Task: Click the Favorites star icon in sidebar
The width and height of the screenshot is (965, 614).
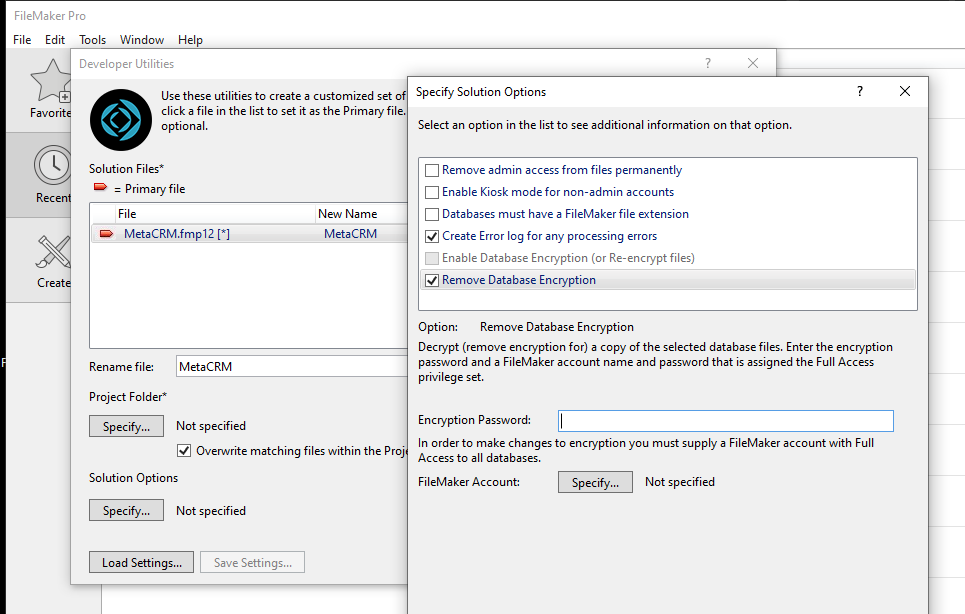Action: click(50, 82)
